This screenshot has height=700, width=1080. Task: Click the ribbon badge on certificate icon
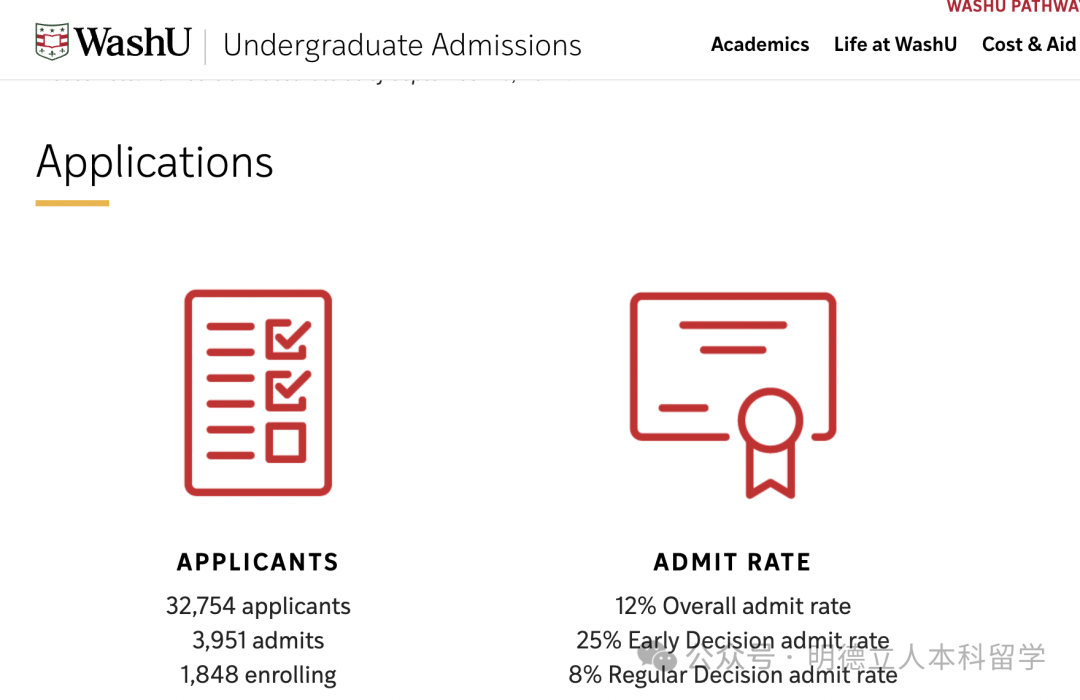[771, 442]
